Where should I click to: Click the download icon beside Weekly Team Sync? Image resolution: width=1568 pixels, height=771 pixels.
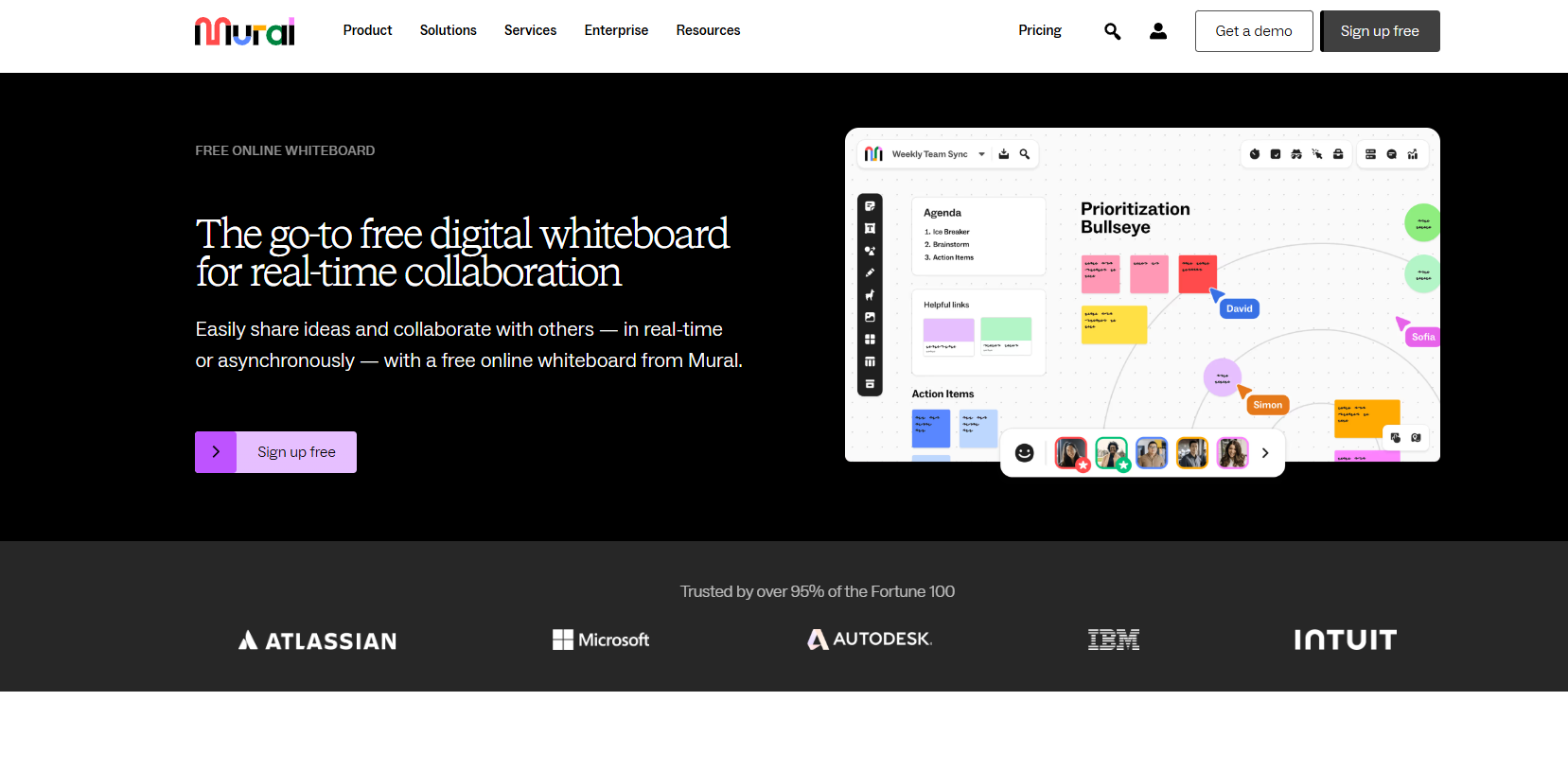tap(1004, 154)
